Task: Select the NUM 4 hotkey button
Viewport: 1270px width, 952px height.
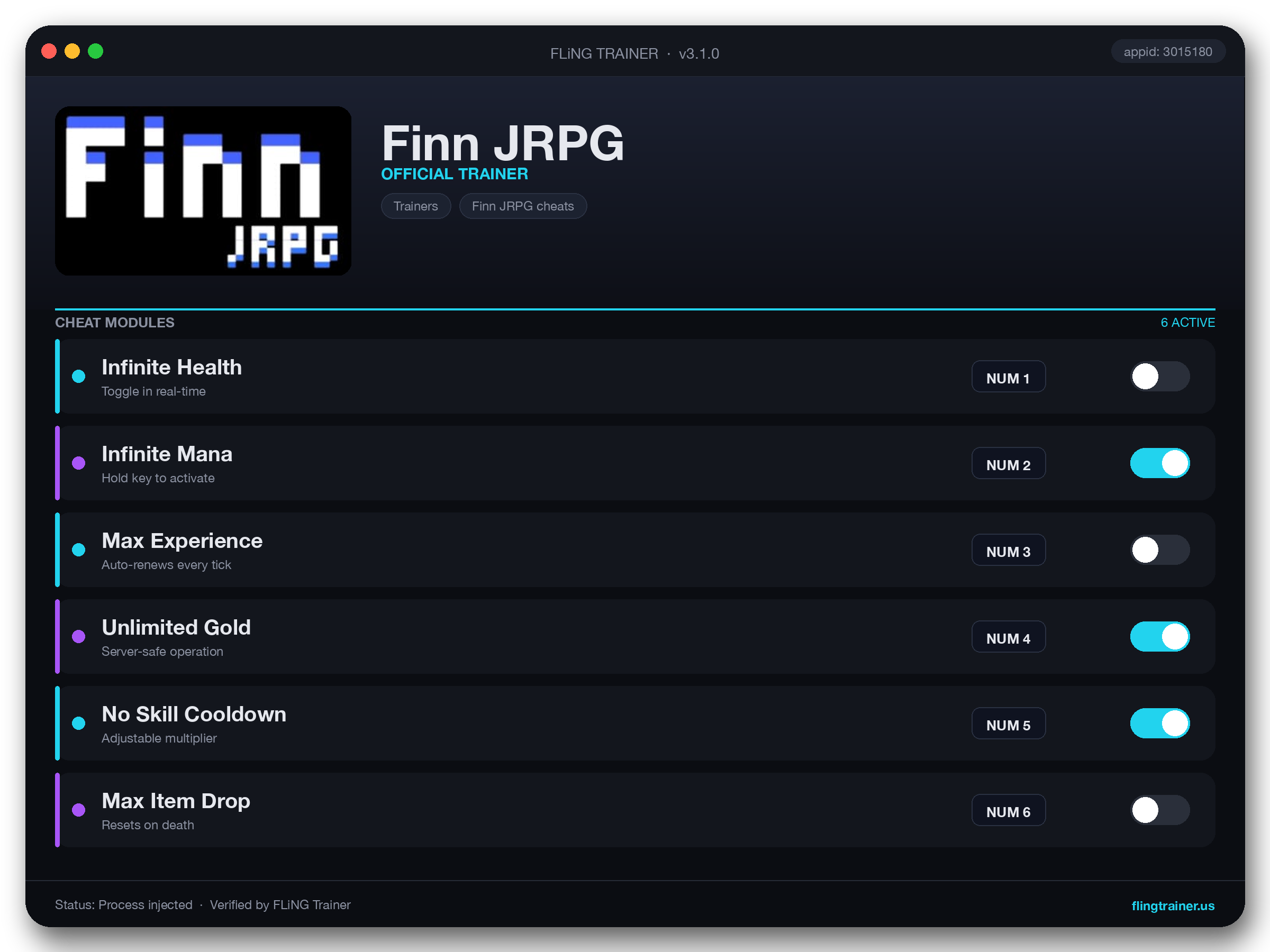Action: click(1008, 637)
